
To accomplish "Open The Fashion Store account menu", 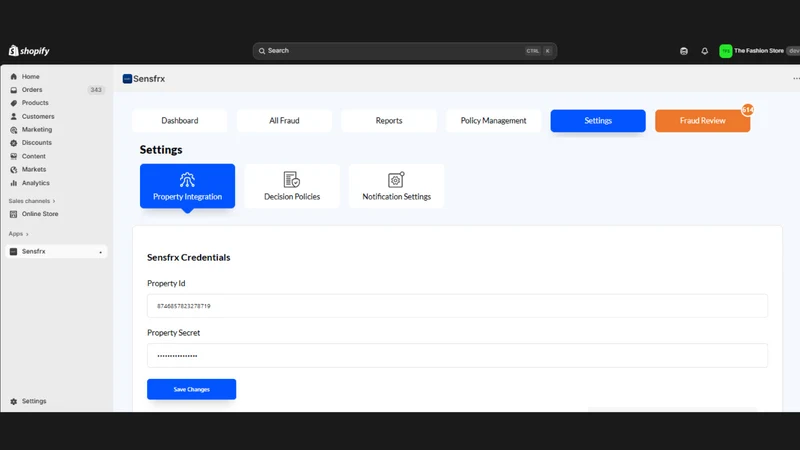I will coord(759,51).
